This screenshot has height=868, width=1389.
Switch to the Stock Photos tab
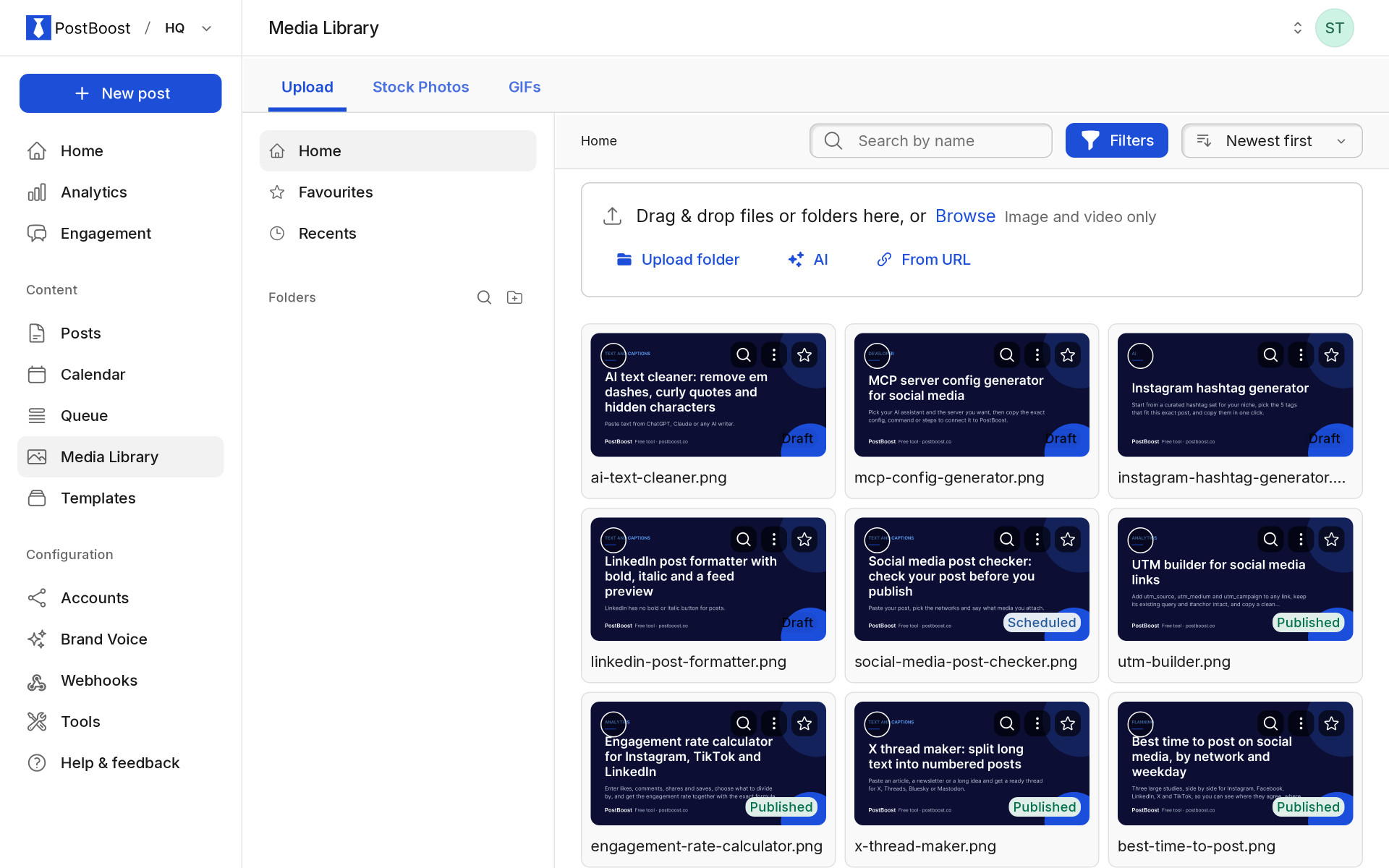420,87
